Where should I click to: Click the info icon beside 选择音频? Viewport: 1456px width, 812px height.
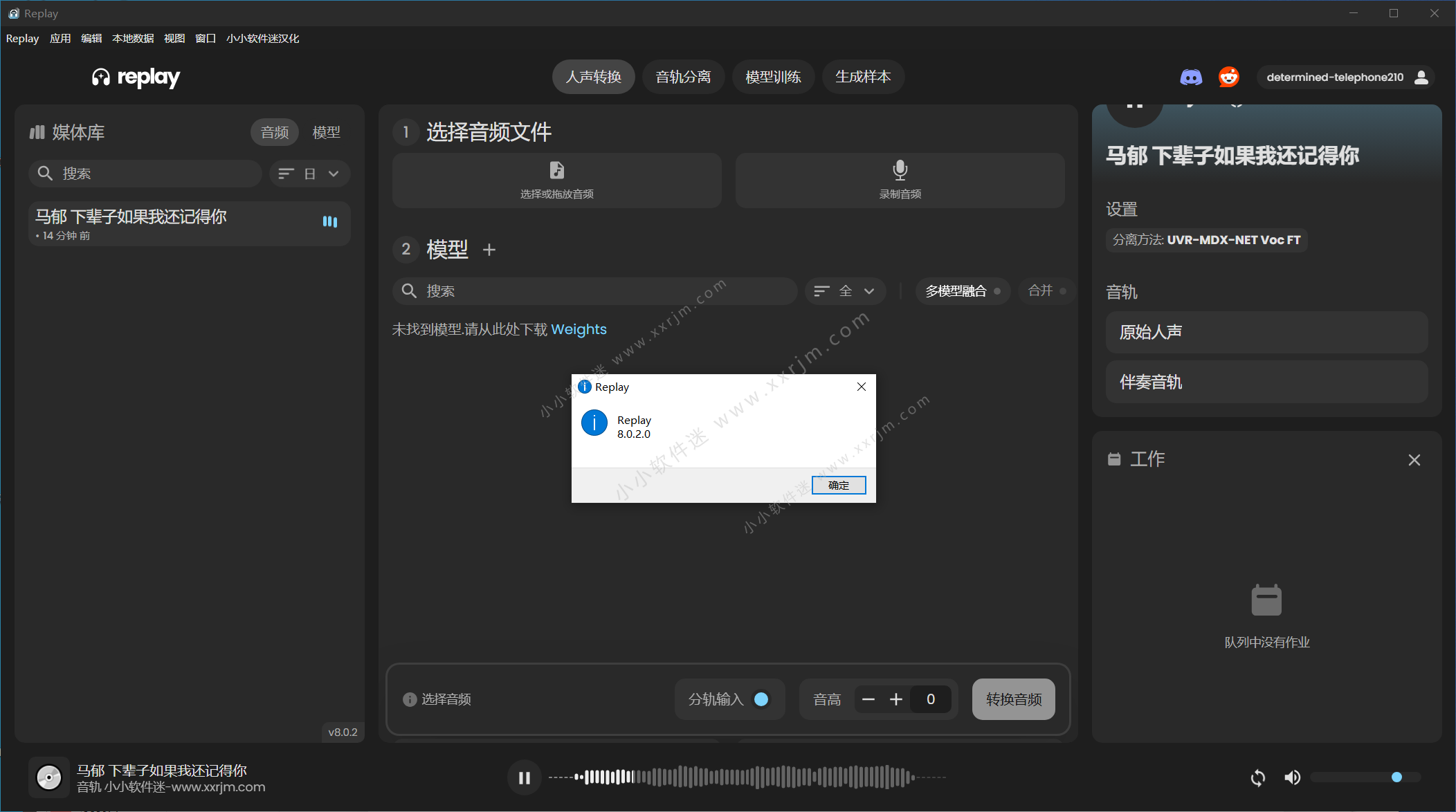coord(410,699)
